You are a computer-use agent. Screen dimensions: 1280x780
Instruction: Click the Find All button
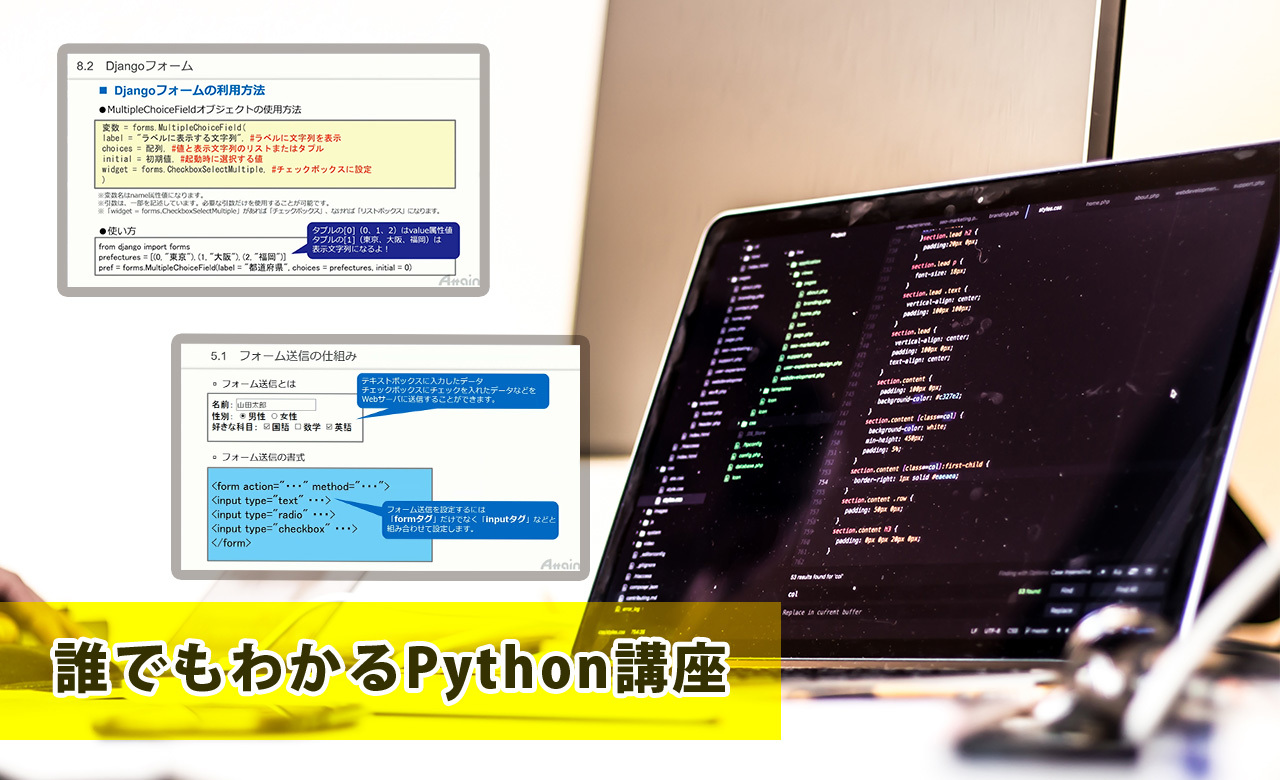pyautogui.click(x=1126, y=590)
